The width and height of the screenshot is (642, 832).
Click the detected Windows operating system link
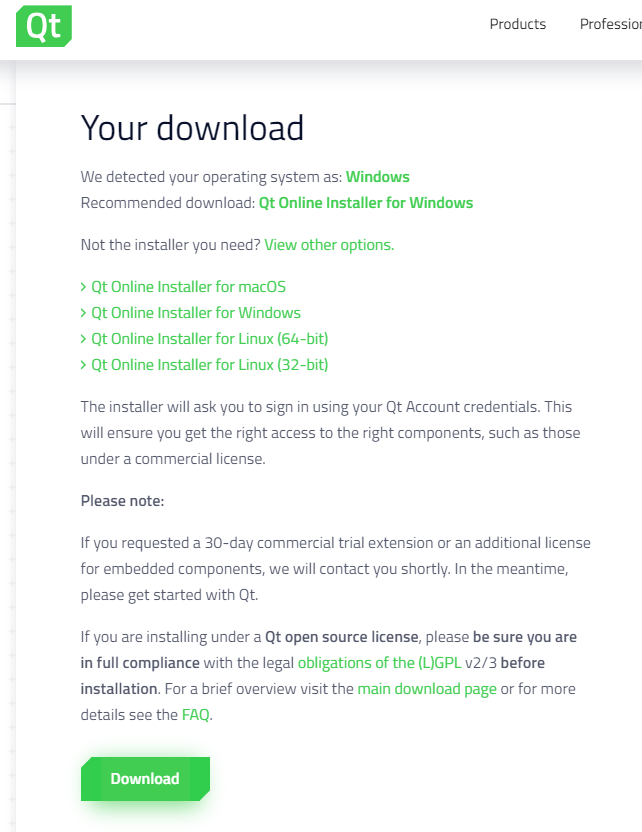[x=378, y=177]
